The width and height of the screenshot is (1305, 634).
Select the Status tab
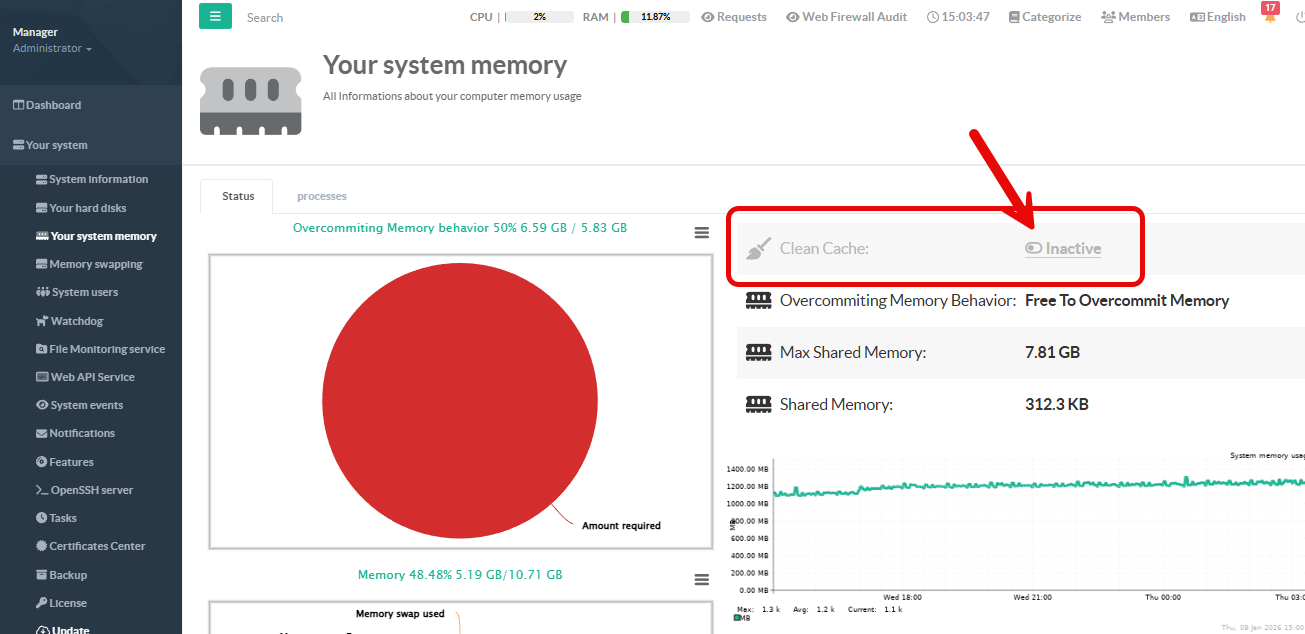[238, 196]
